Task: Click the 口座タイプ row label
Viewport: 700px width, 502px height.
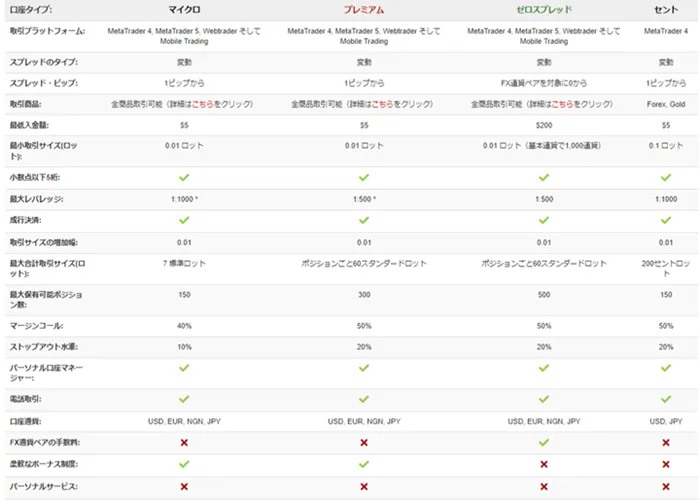Action: pos(31,10)
